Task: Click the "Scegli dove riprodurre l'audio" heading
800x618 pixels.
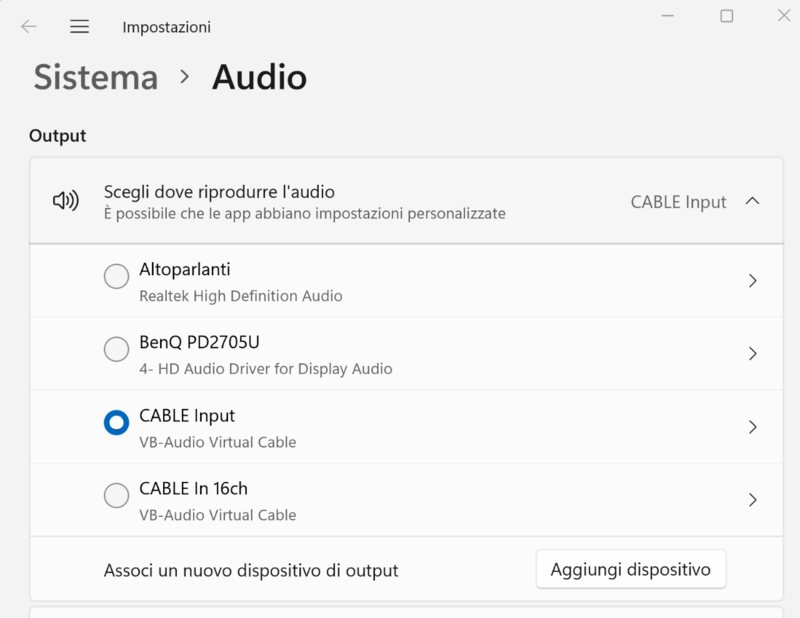Action: coord(219,191)
